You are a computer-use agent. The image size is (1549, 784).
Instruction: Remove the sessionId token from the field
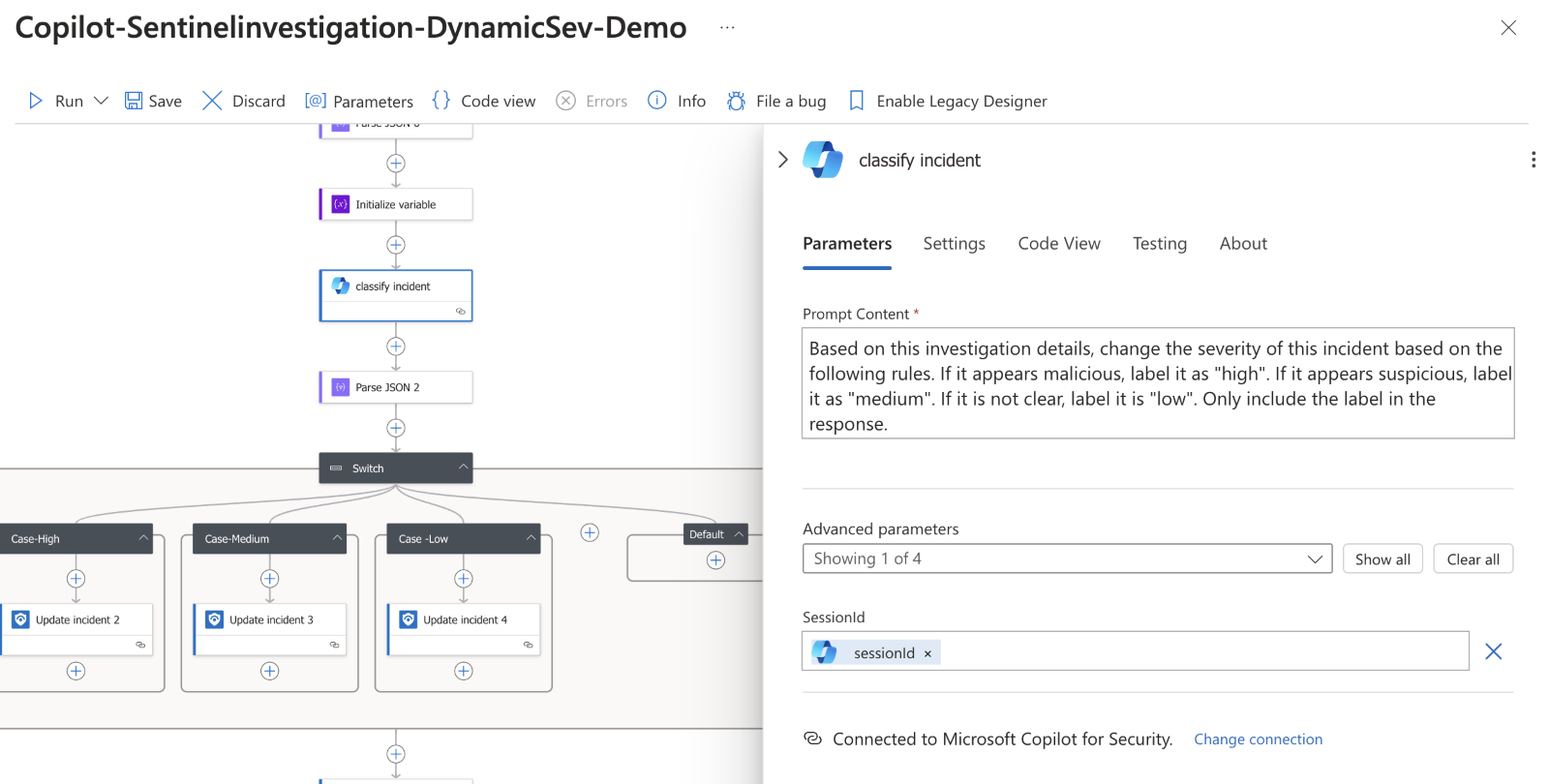pos(927,653)
